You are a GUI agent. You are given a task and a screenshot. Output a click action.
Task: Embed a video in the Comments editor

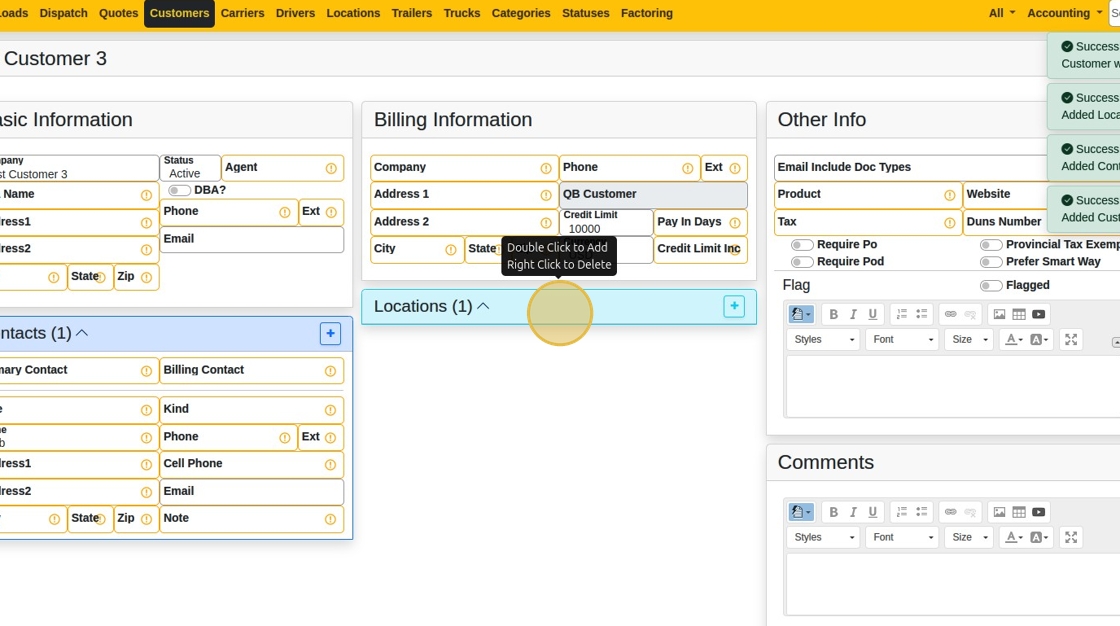1039,512
